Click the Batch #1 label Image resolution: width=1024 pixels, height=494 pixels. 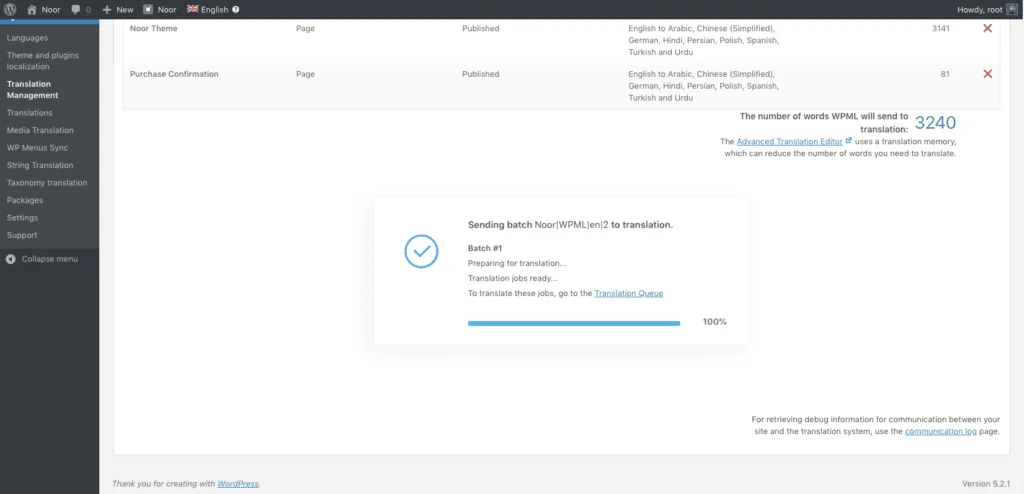(x=485, y=248)
